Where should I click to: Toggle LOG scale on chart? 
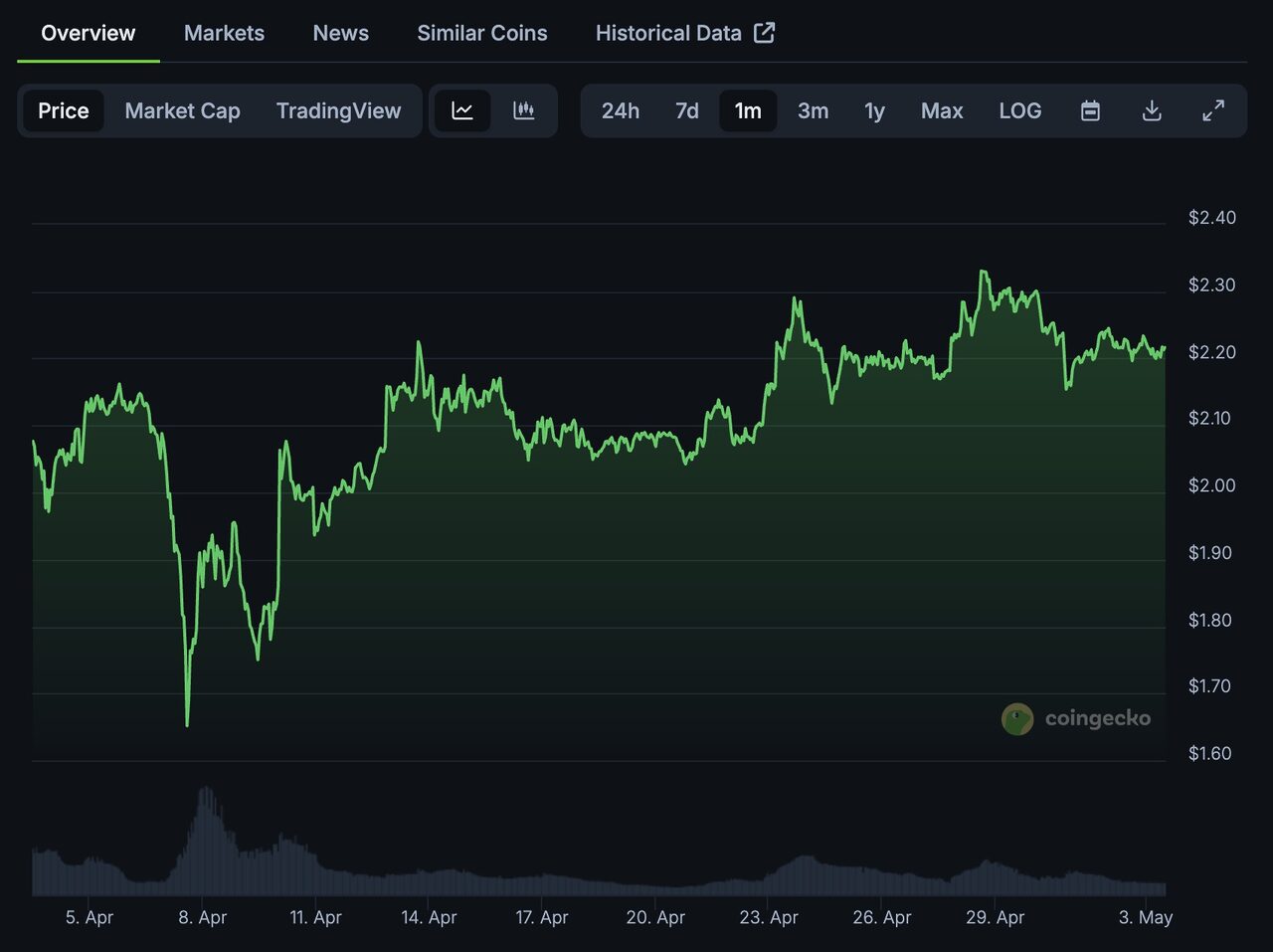pos(1020,110)
